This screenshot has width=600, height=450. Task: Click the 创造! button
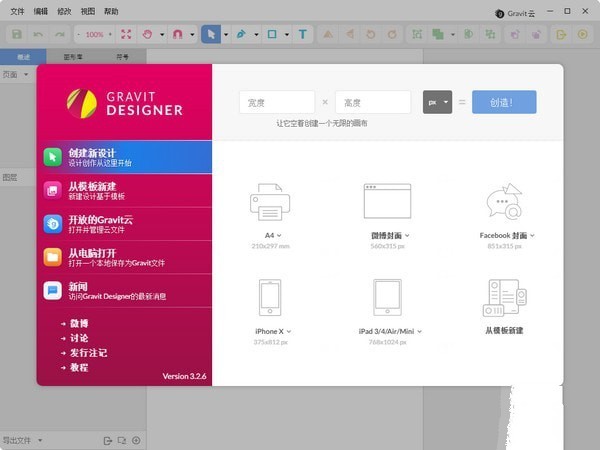click(x=504, y=102)
